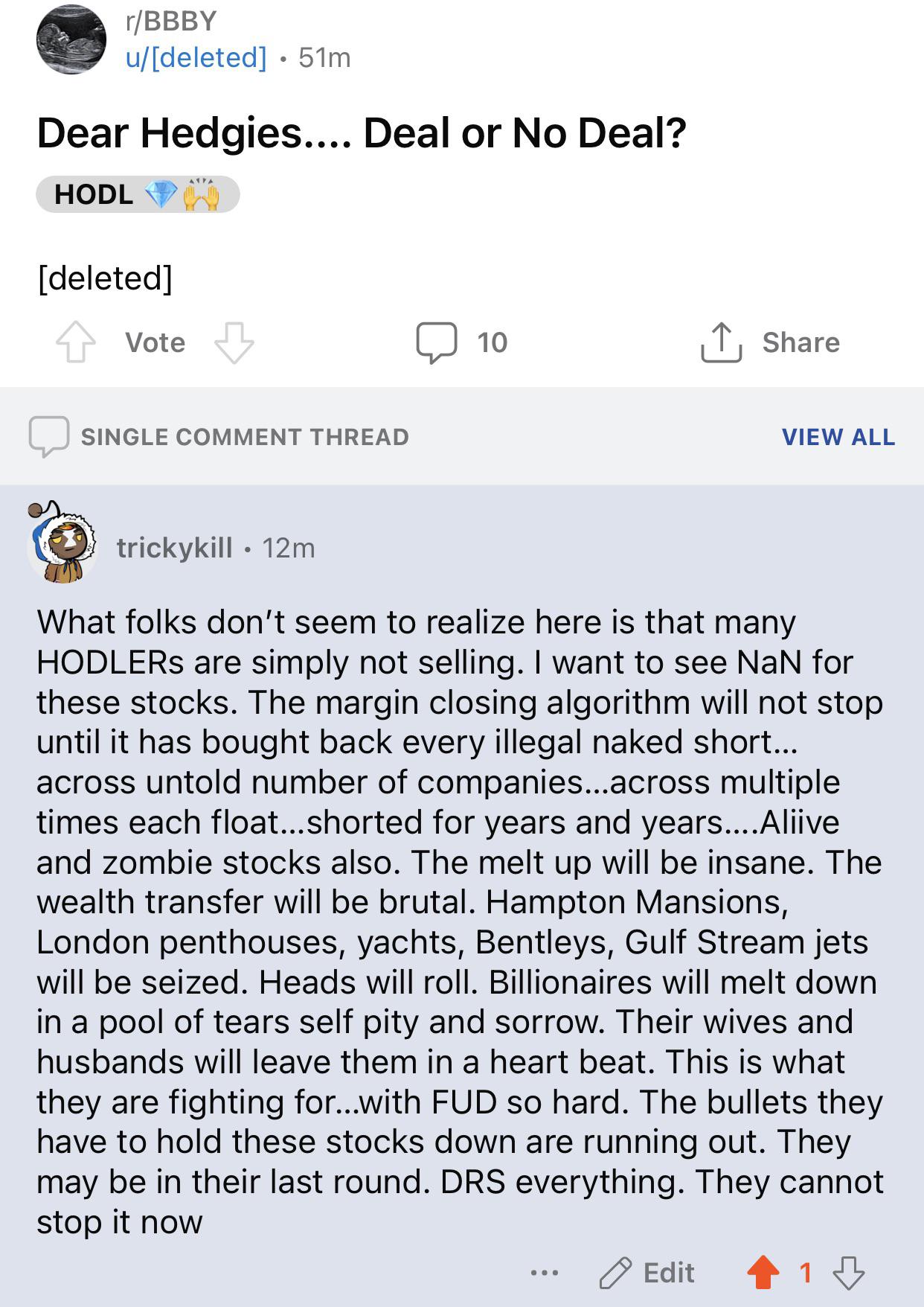Open post comments bubble icon

point(436,342)
